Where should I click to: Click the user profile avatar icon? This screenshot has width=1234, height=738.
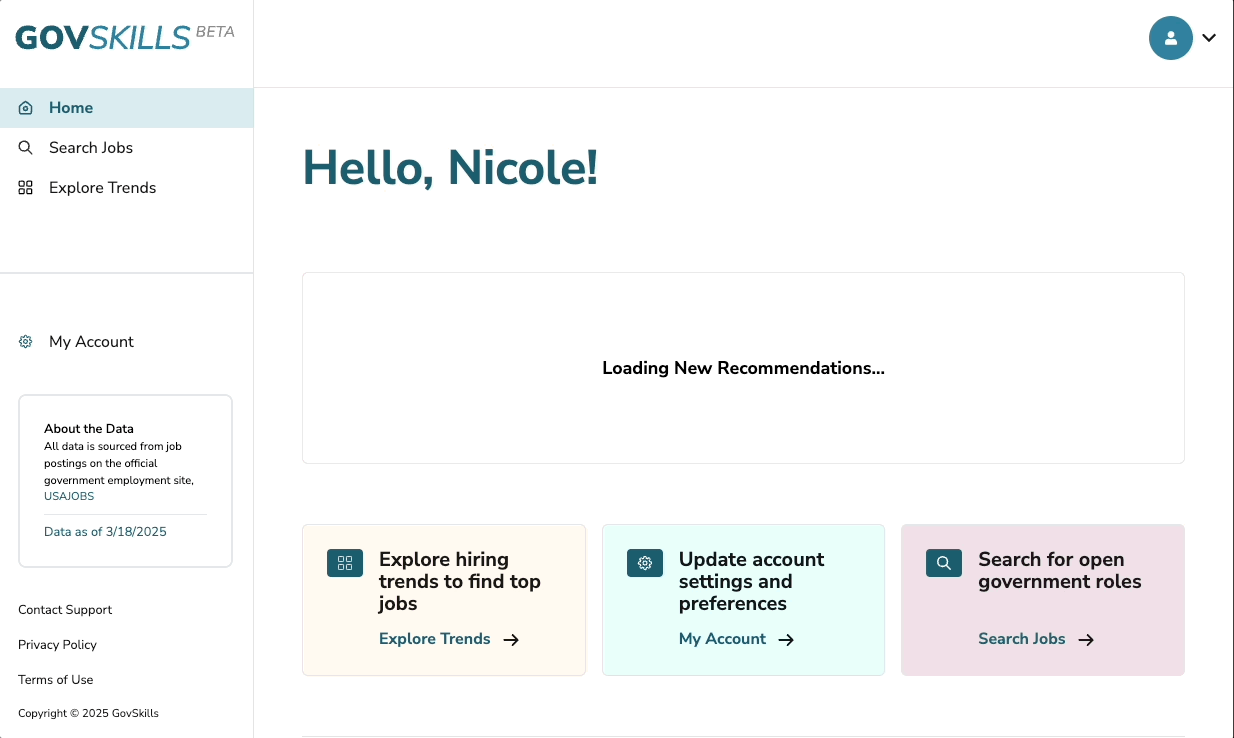click(x=1170, y=38)
